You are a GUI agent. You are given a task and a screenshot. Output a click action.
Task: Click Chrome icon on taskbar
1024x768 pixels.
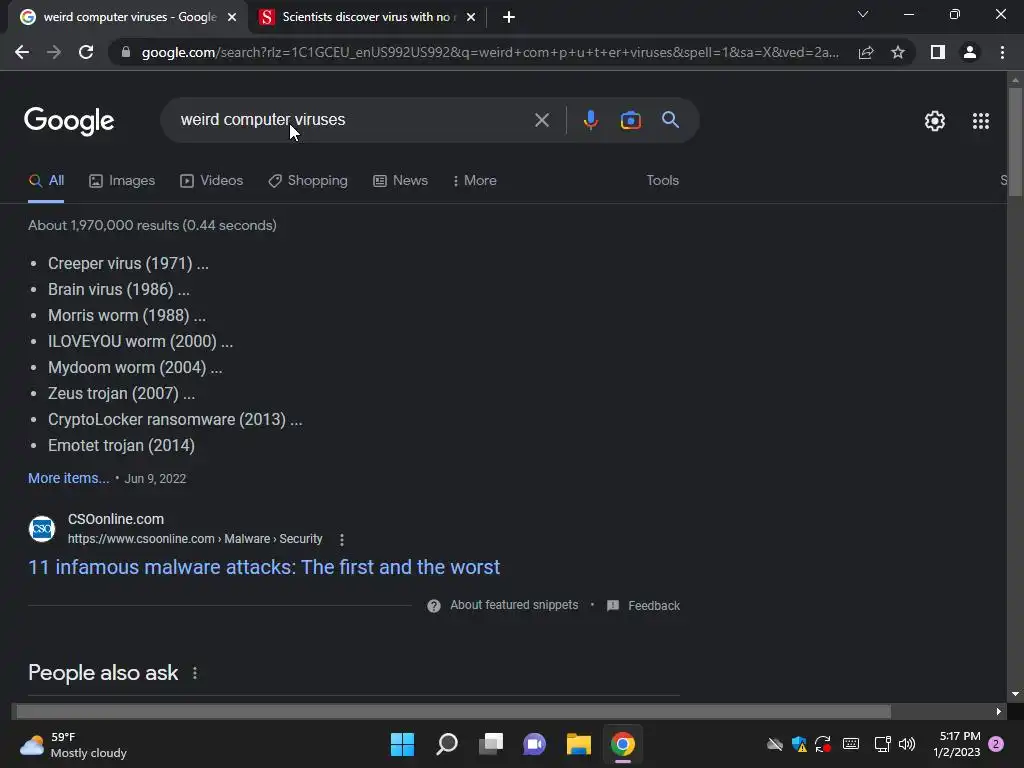coord(622,744)
